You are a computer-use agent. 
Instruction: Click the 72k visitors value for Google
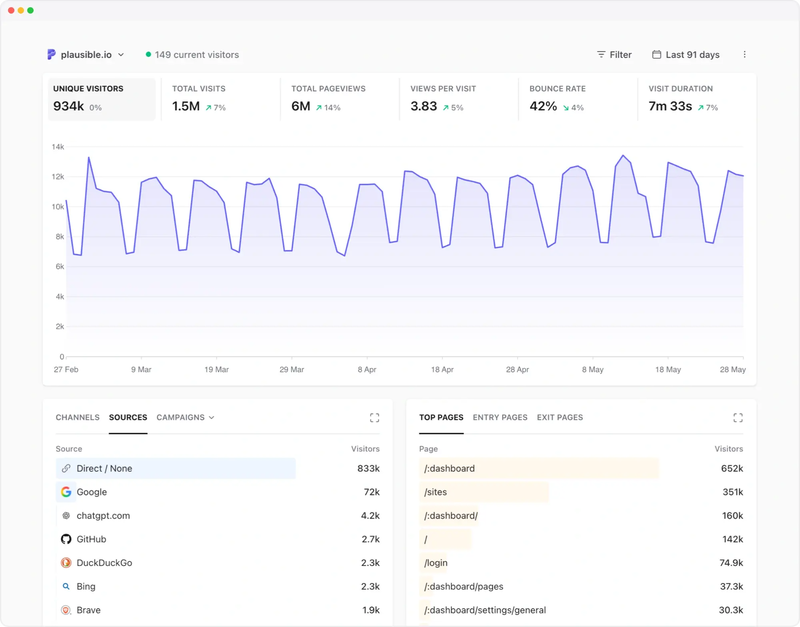(371, 492)
